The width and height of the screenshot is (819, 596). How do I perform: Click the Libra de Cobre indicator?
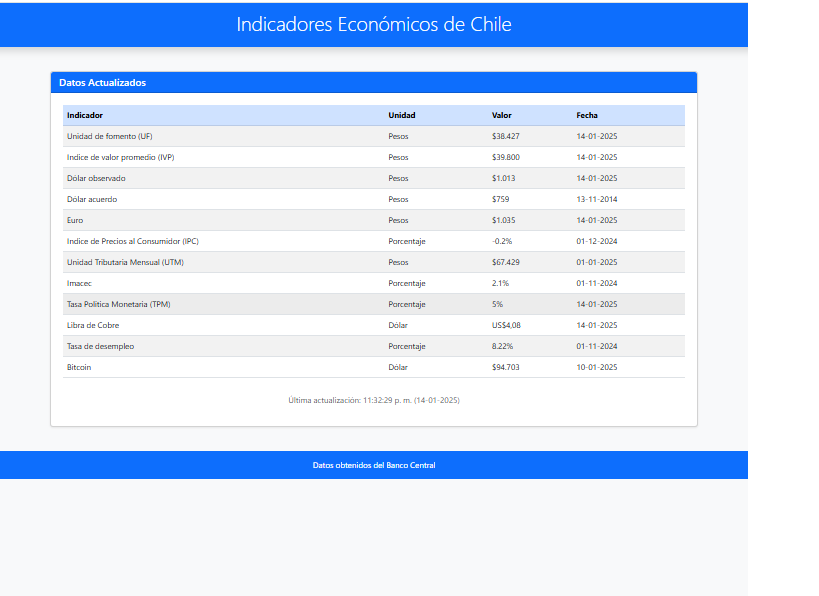click(93, 325)
